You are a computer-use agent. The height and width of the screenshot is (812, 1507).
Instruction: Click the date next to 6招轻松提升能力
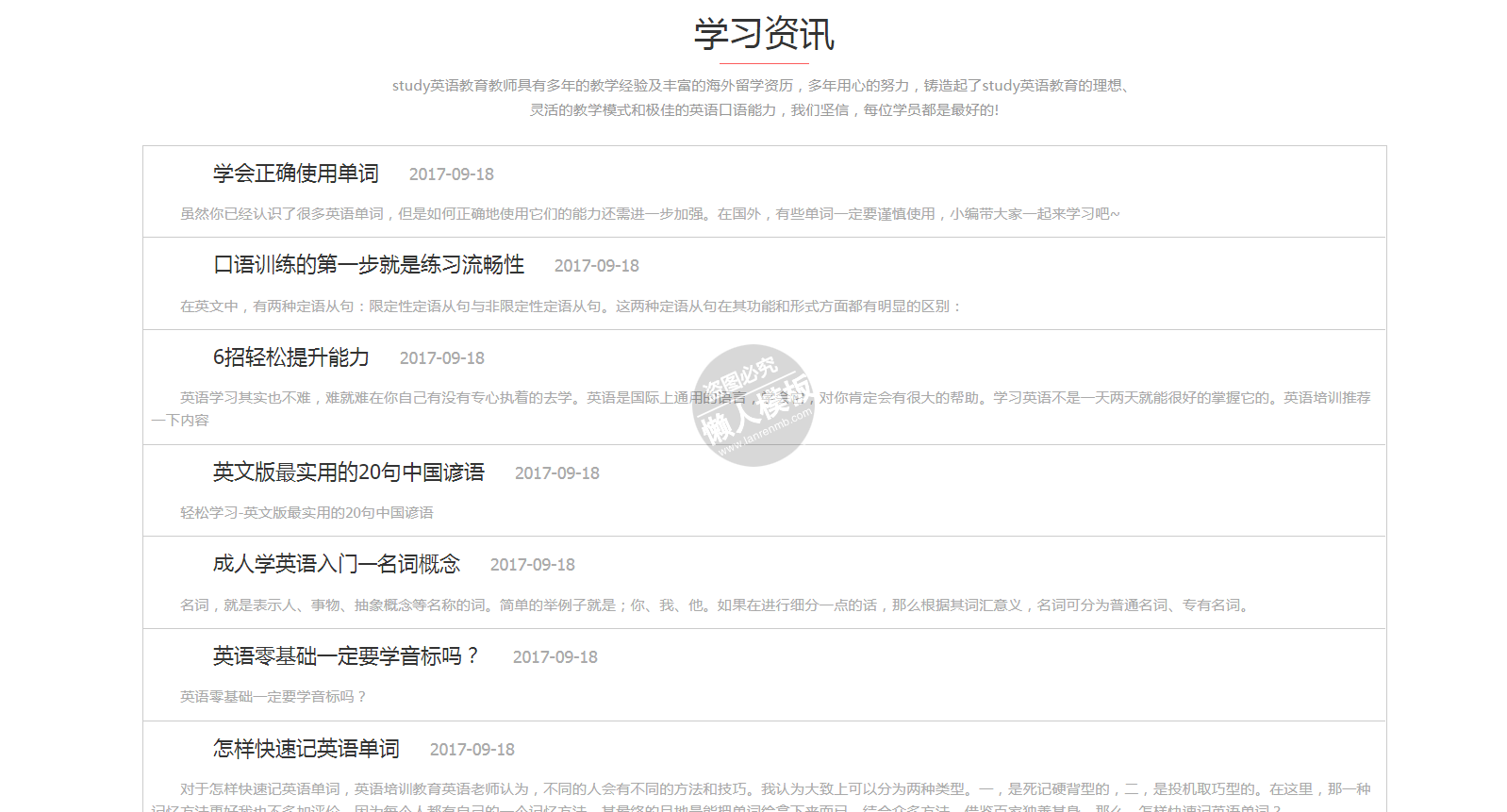click(x=441, y=358)
